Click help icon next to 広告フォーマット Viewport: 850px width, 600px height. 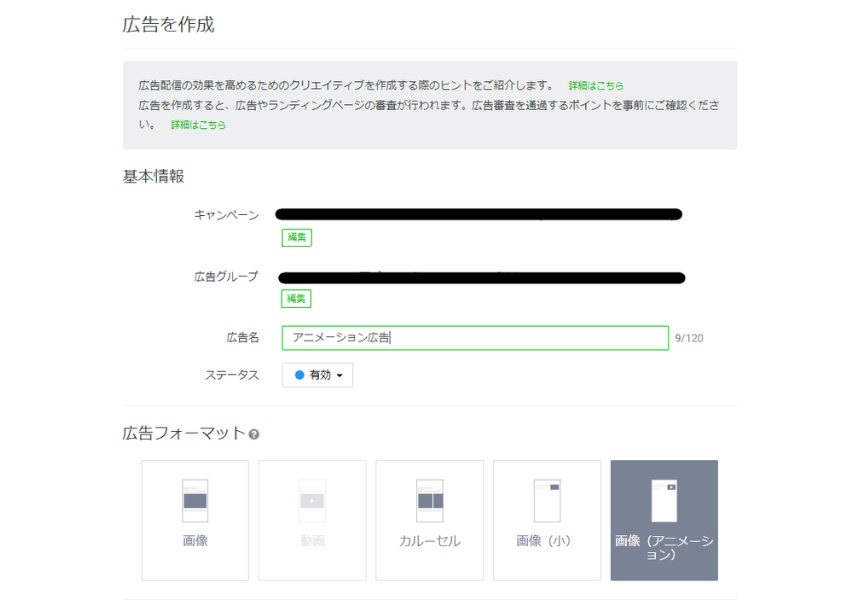[254, 434]
